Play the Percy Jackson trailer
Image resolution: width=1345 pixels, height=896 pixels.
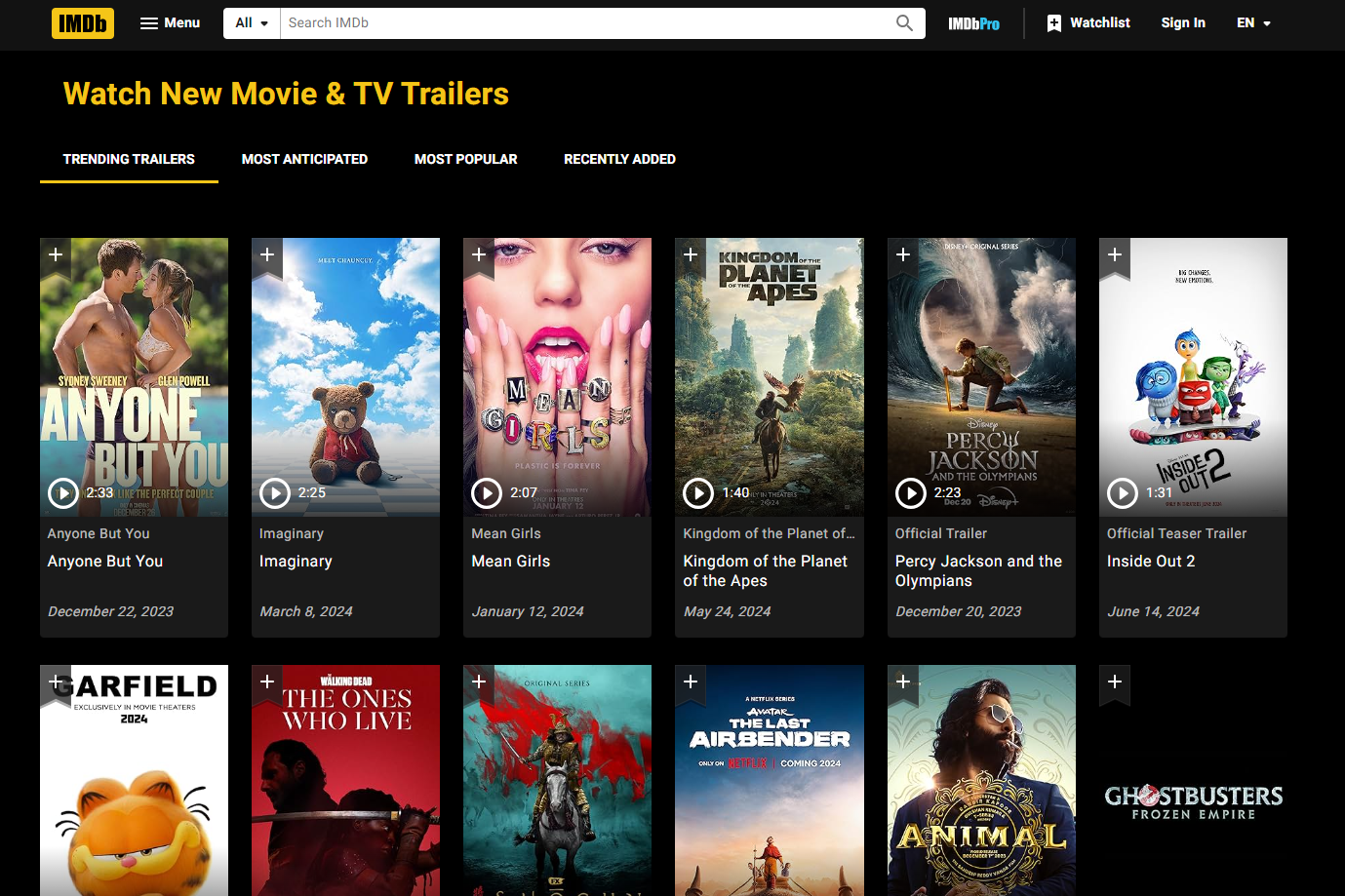(x=910, y=493)
